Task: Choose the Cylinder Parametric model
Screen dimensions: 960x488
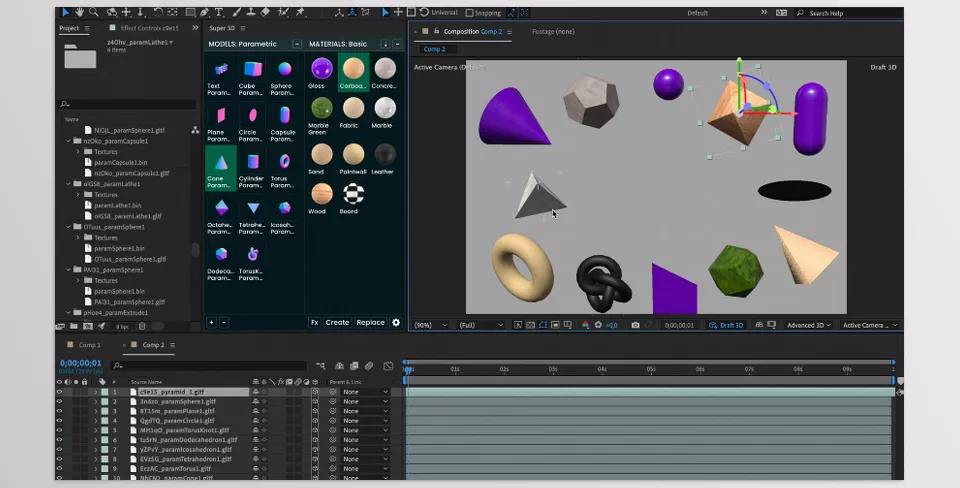Action: (252, 169)
